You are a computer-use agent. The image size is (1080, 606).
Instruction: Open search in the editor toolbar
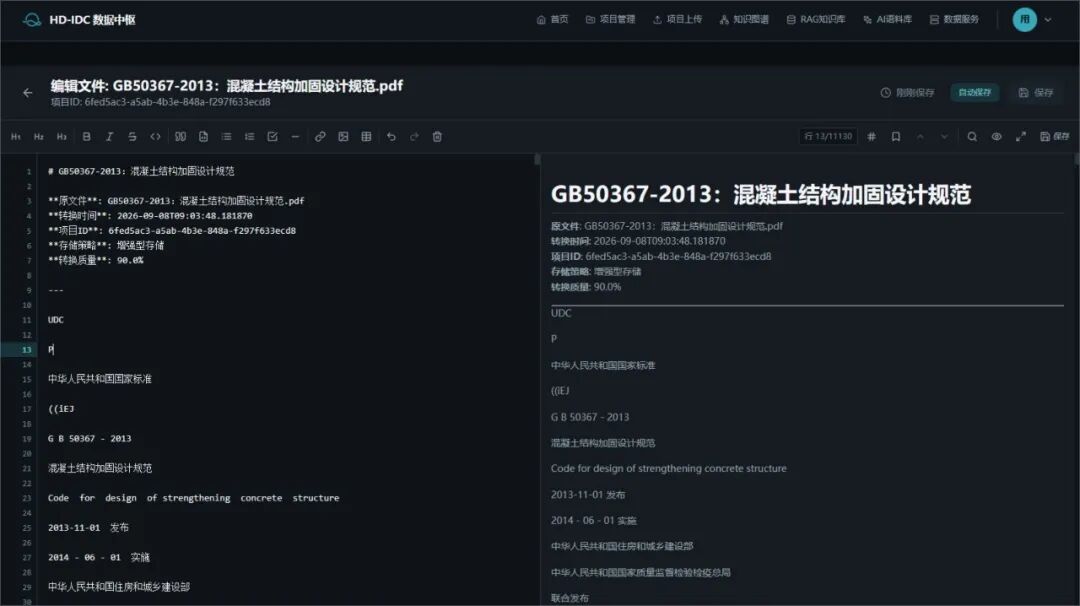[972, 136]
